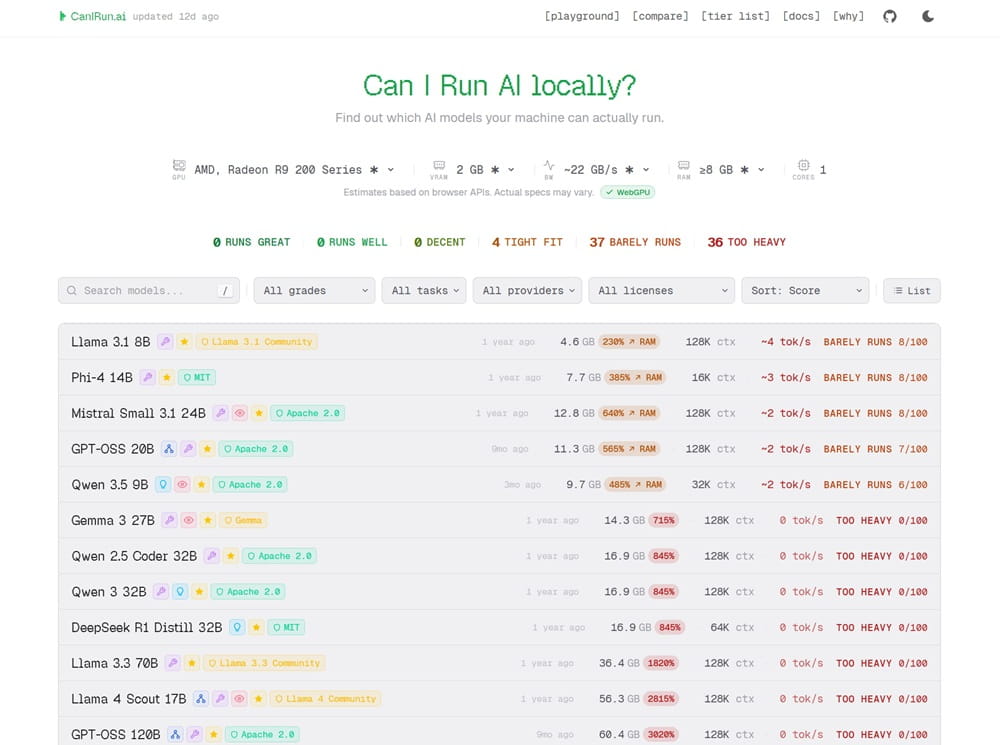Screen dimensions: 1000x745
Task: Click the GPU chip icon
Action: [x=179, y=165]
